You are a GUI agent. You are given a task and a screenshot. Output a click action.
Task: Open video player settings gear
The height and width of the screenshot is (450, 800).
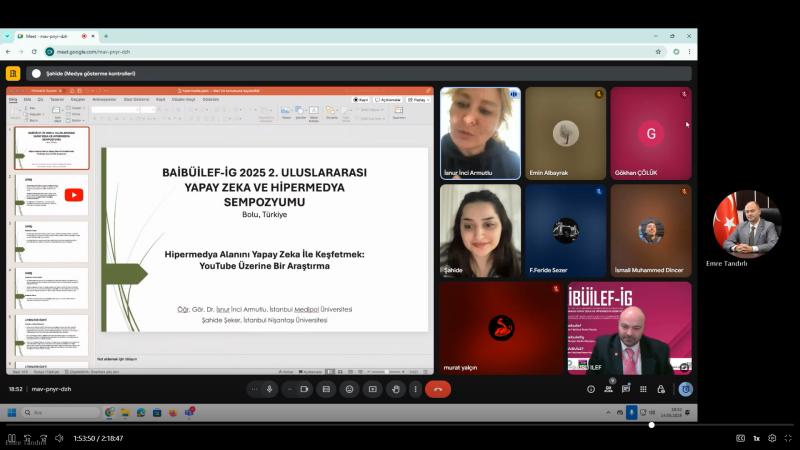(772, 438)
